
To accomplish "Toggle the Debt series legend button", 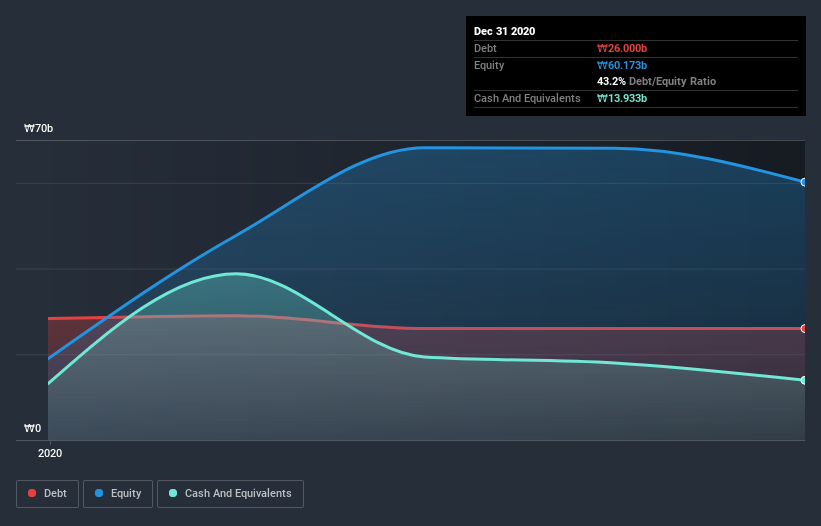I will 47,494.
